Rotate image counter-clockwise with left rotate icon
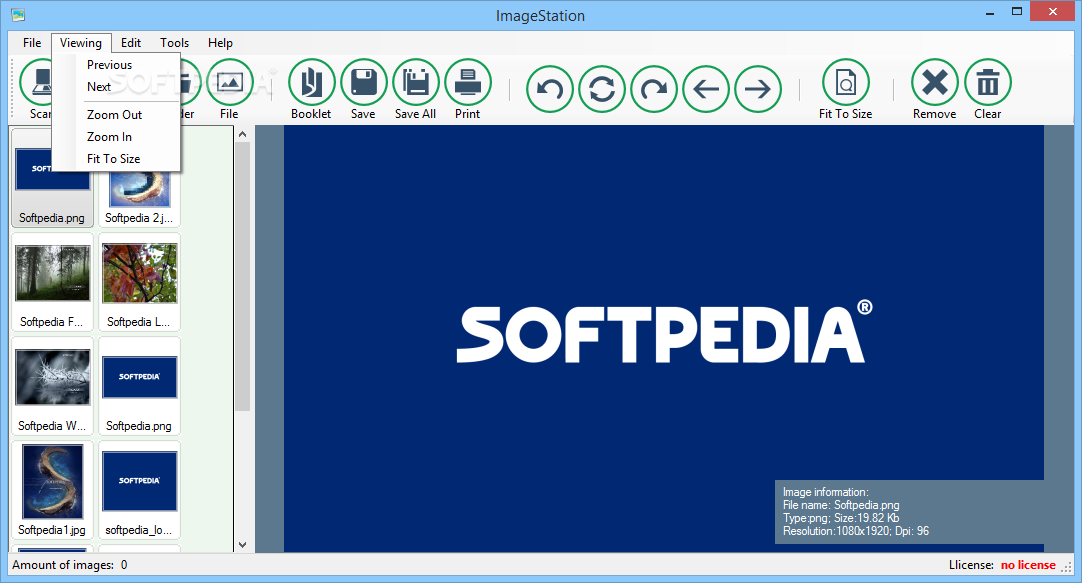 [x=550, y=88]
